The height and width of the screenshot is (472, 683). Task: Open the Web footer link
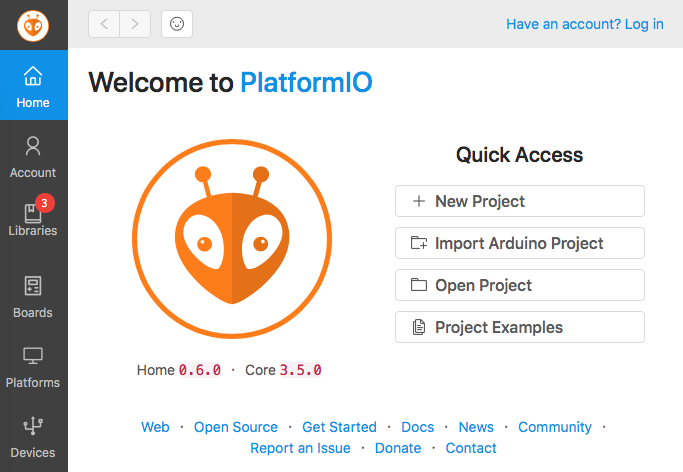155,427
